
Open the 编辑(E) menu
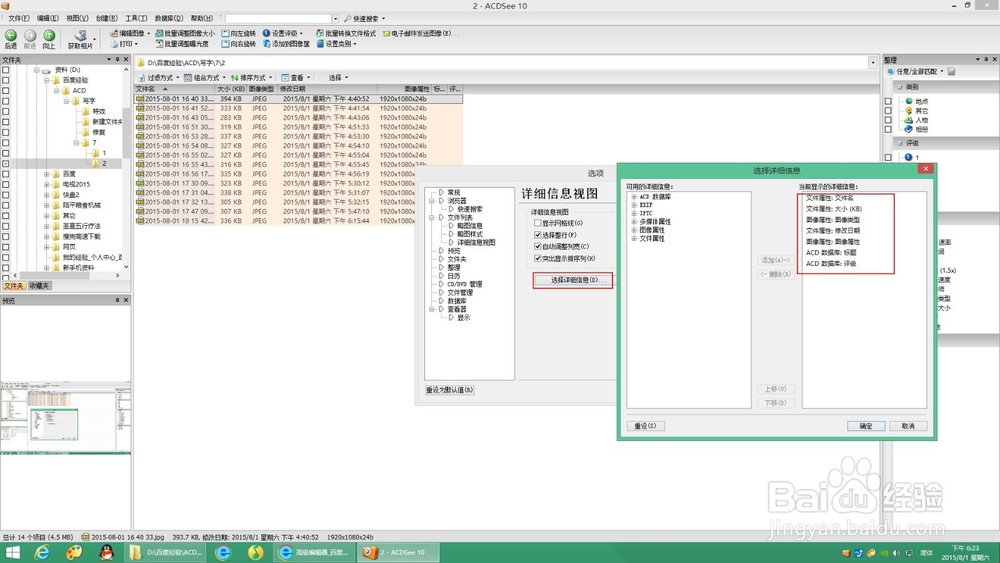click(48, 18)
